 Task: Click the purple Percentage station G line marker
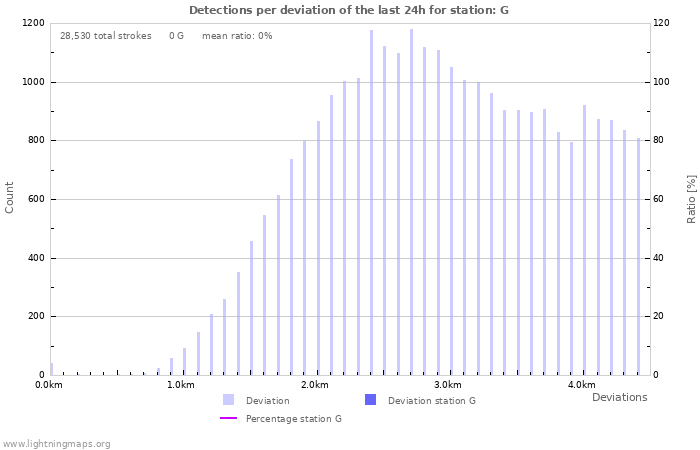[228, 418]
